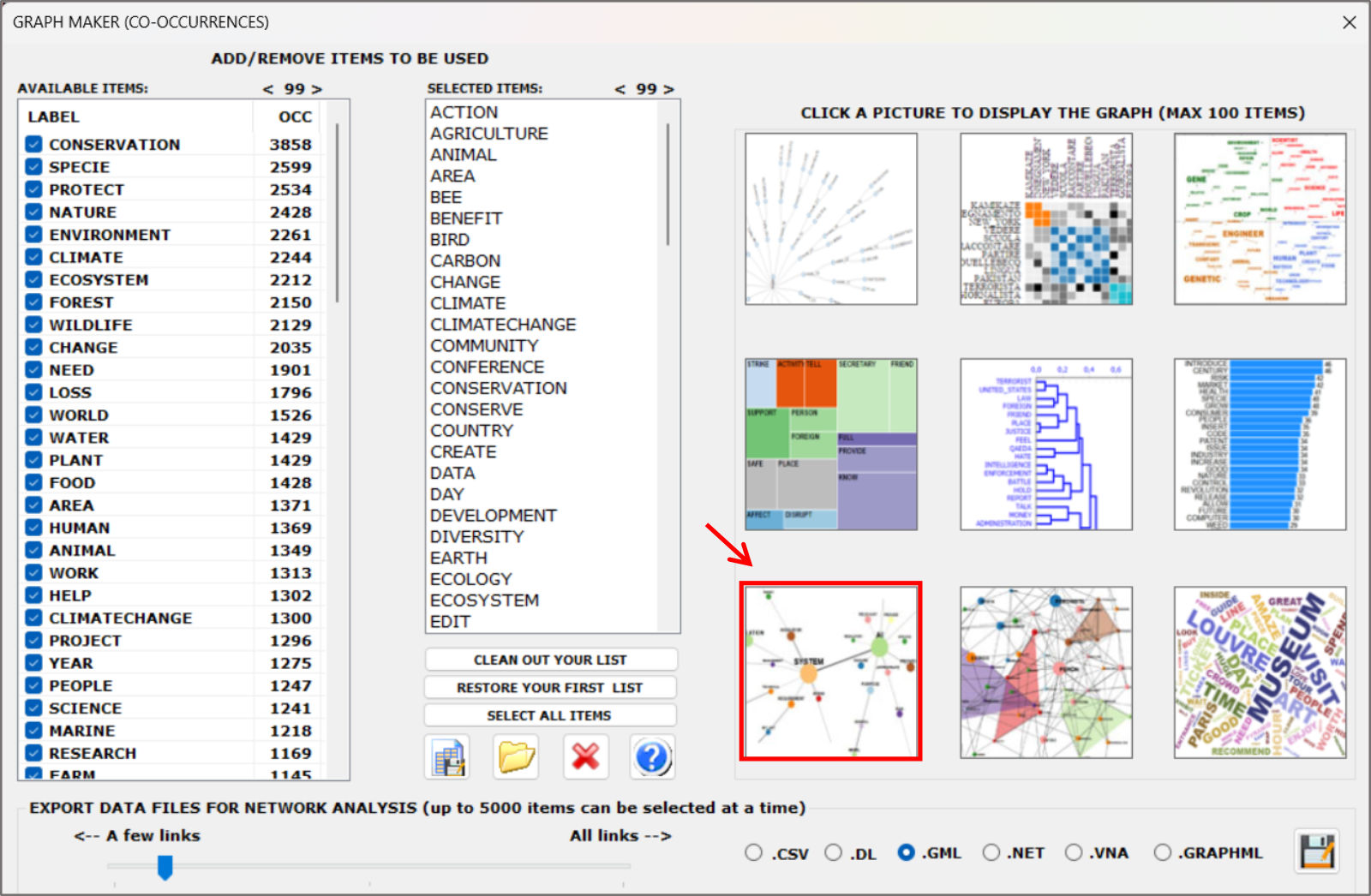
Task: Click the CLEAN OUT YOUR LIST button
Action: pyautogui.click(x=550, y=660)
